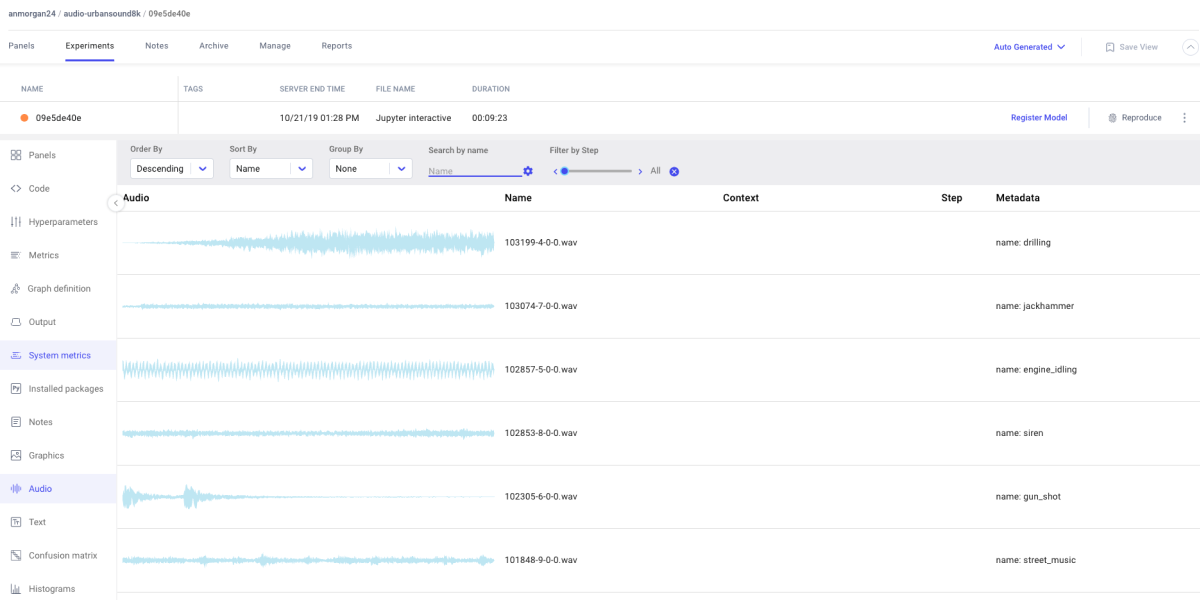The height and width of the screenshot is (600, 1200).
Task: Open the experiment kebab menu
Action: pyautogui.click(x=1185, y=118)
